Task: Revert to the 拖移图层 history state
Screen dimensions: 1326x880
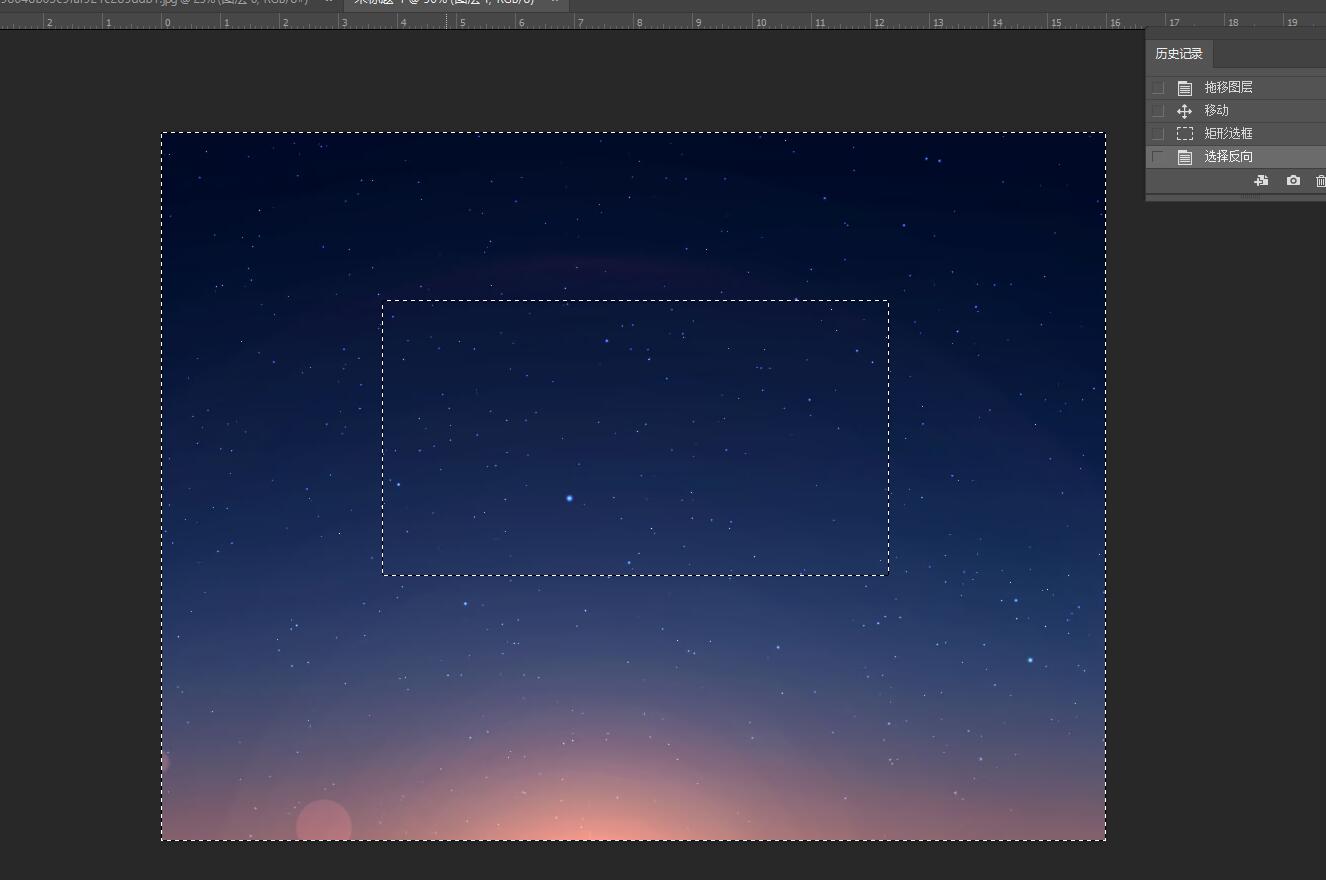Action: pos(1228,88)
